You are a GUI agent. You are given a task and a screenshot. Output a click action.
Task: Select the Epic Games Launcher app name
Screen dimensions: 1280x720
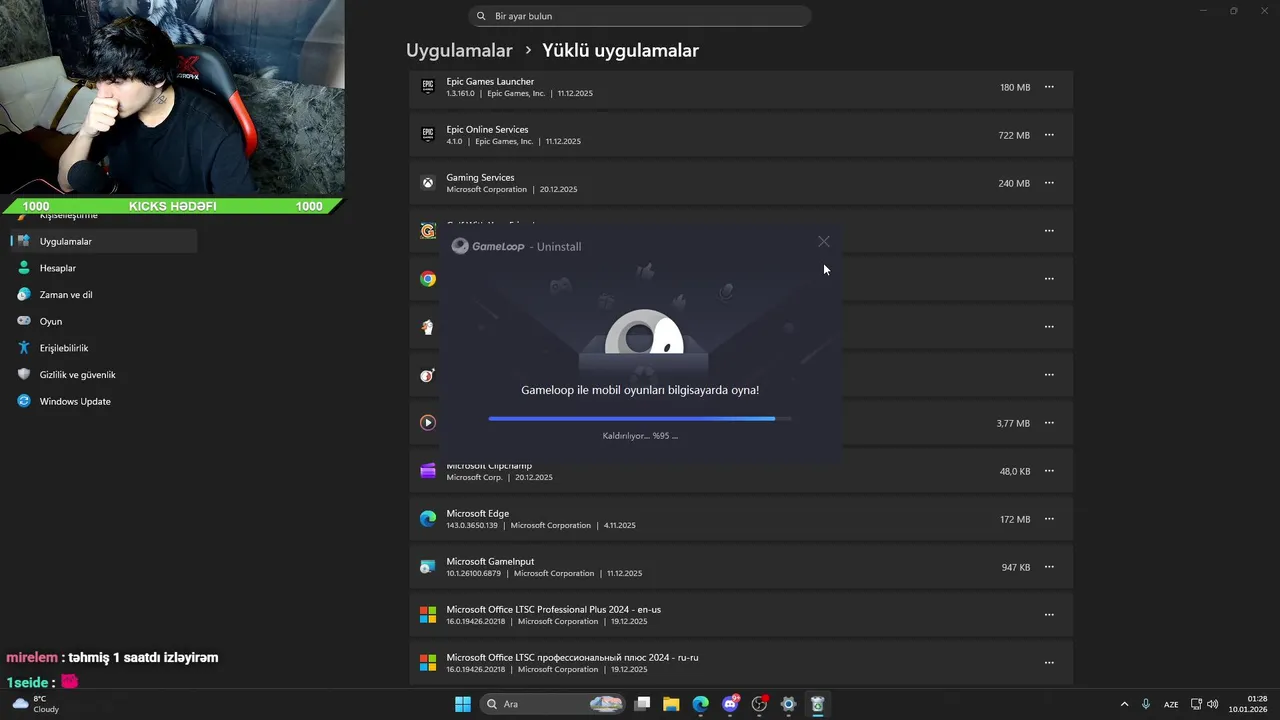click(x=490, y=81)
